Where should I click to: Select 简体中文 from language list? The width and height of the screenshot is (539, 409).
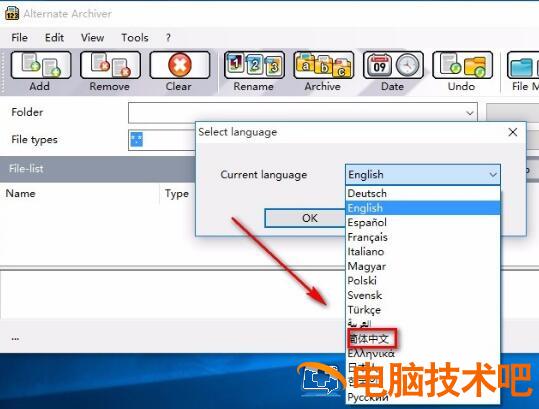click(423, 339)
